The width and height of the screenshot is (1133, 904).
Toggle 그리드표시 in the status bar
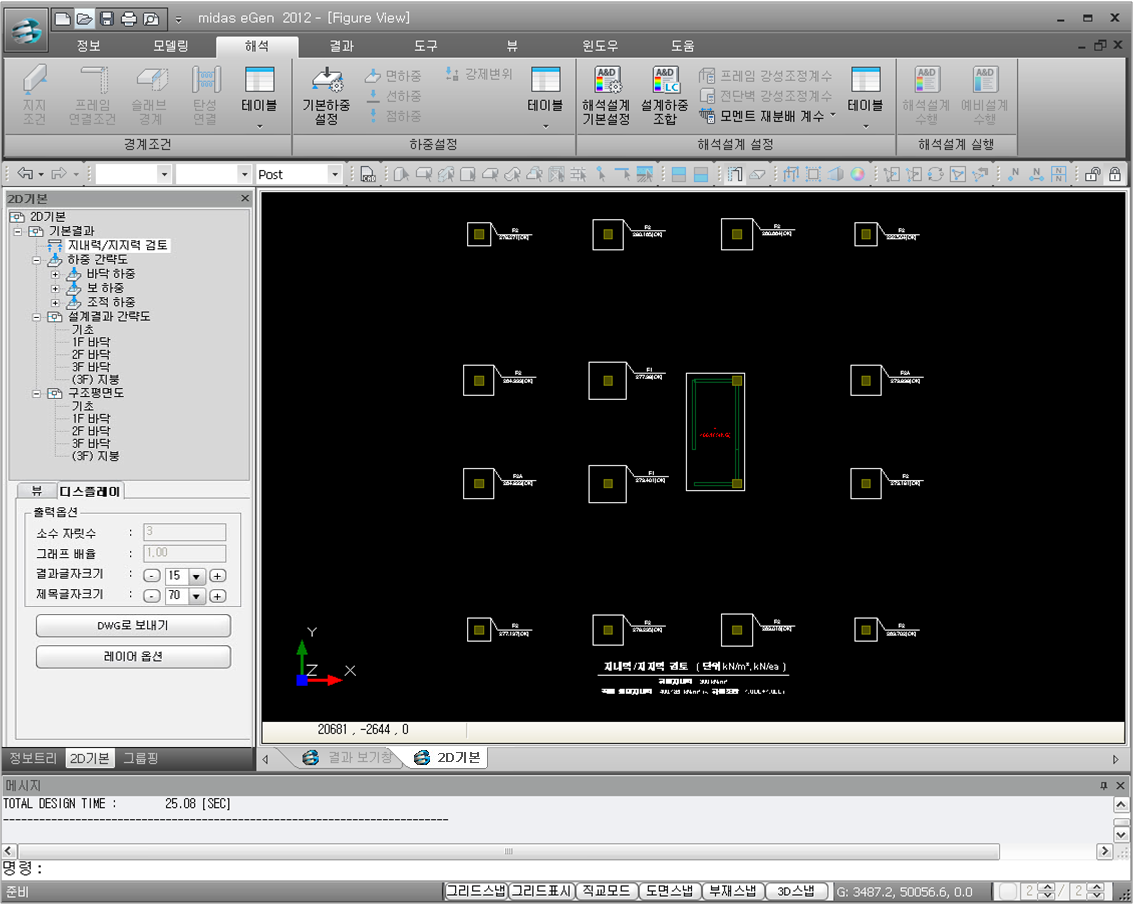click(541, 892)
